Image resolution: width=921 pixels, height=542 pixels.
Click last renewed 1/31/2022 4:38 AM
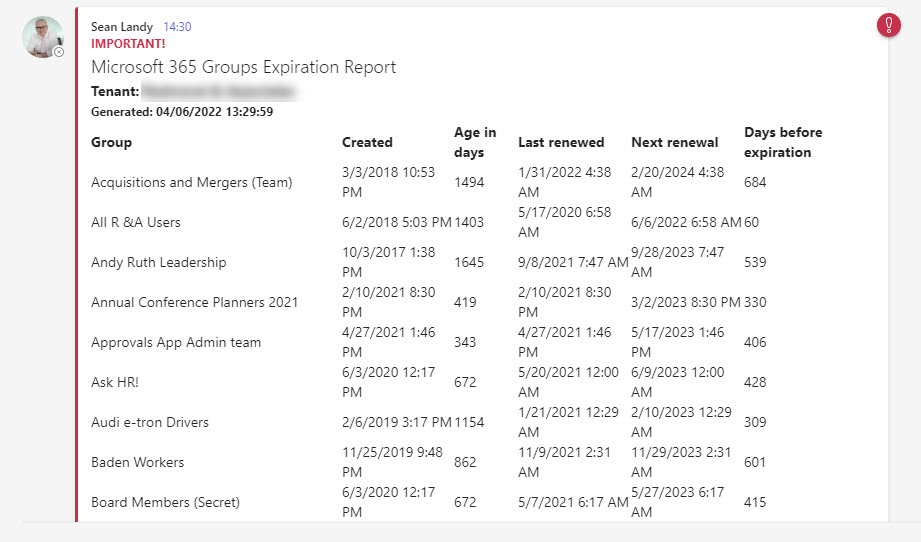tap(565, 183)
